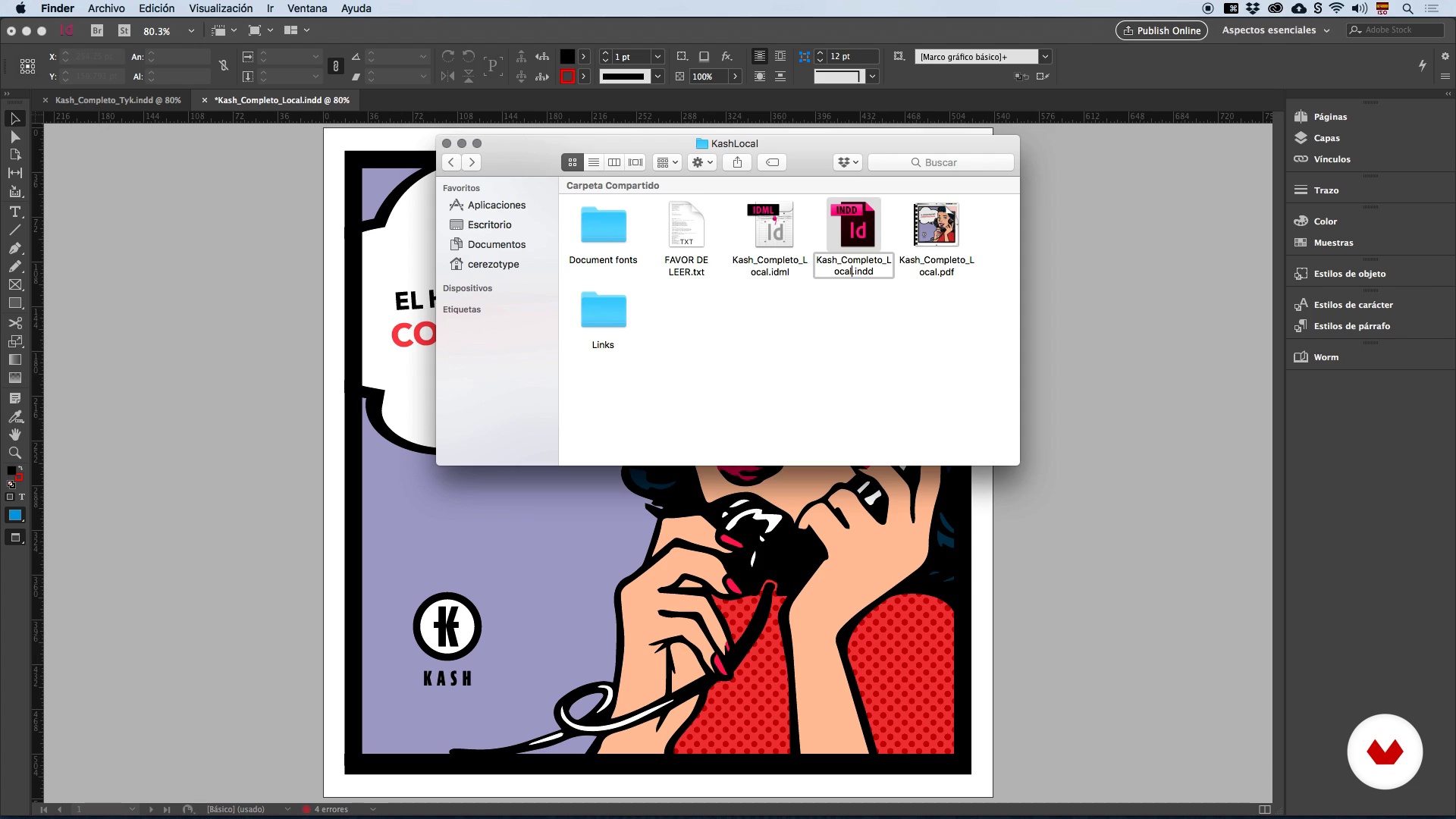
Task: Enable wrap around bounding box
Action: 780,56
